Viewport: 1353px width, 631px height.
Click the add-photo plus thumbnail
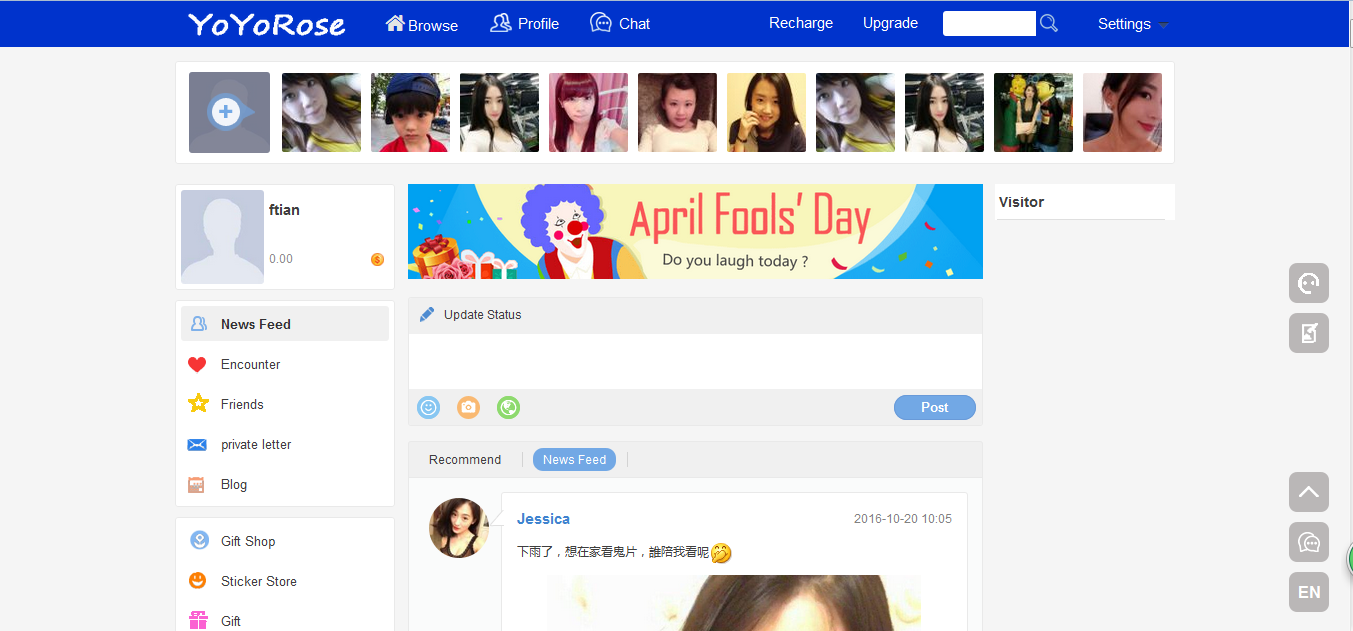point(229,112)
